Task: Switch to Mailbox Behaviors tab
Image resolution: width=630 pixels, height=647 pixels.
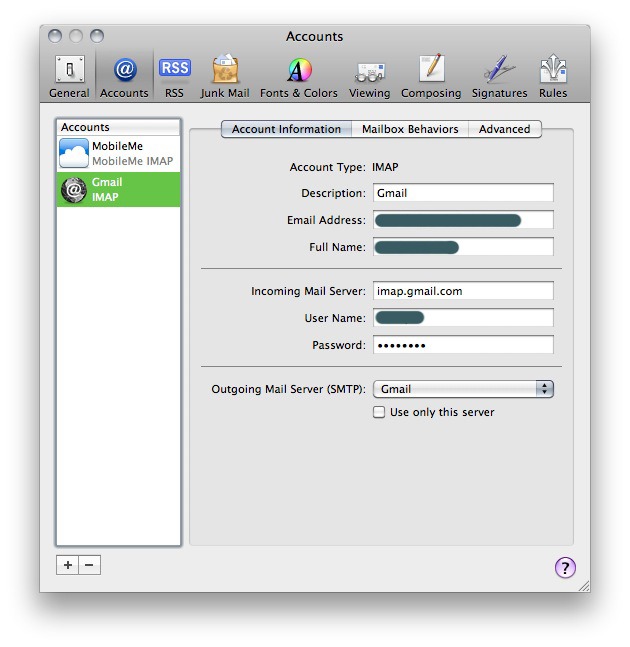Action: pos(410,129)
